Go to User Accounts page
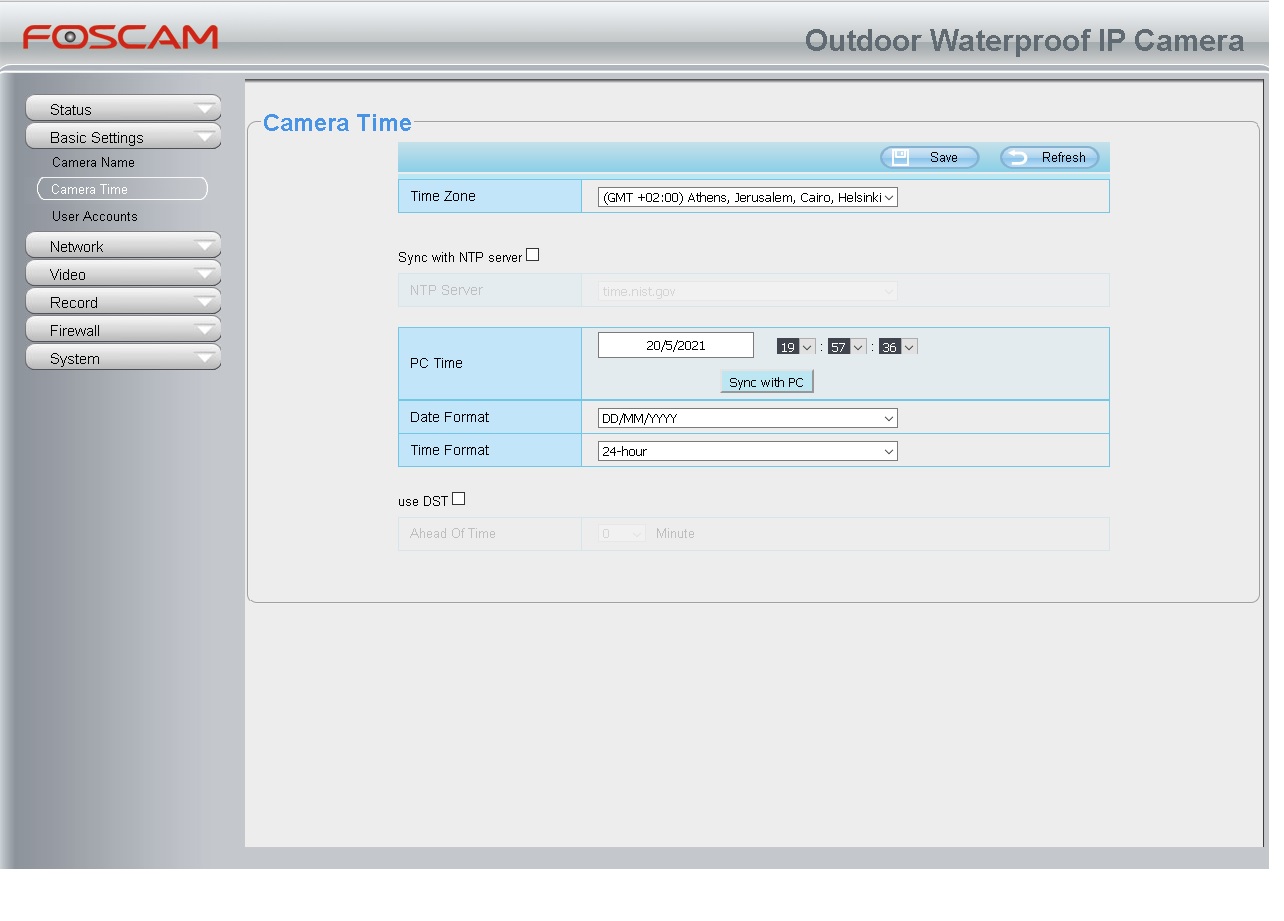Viewport: 1284px width, 921px height. click(x=95, y=216)
